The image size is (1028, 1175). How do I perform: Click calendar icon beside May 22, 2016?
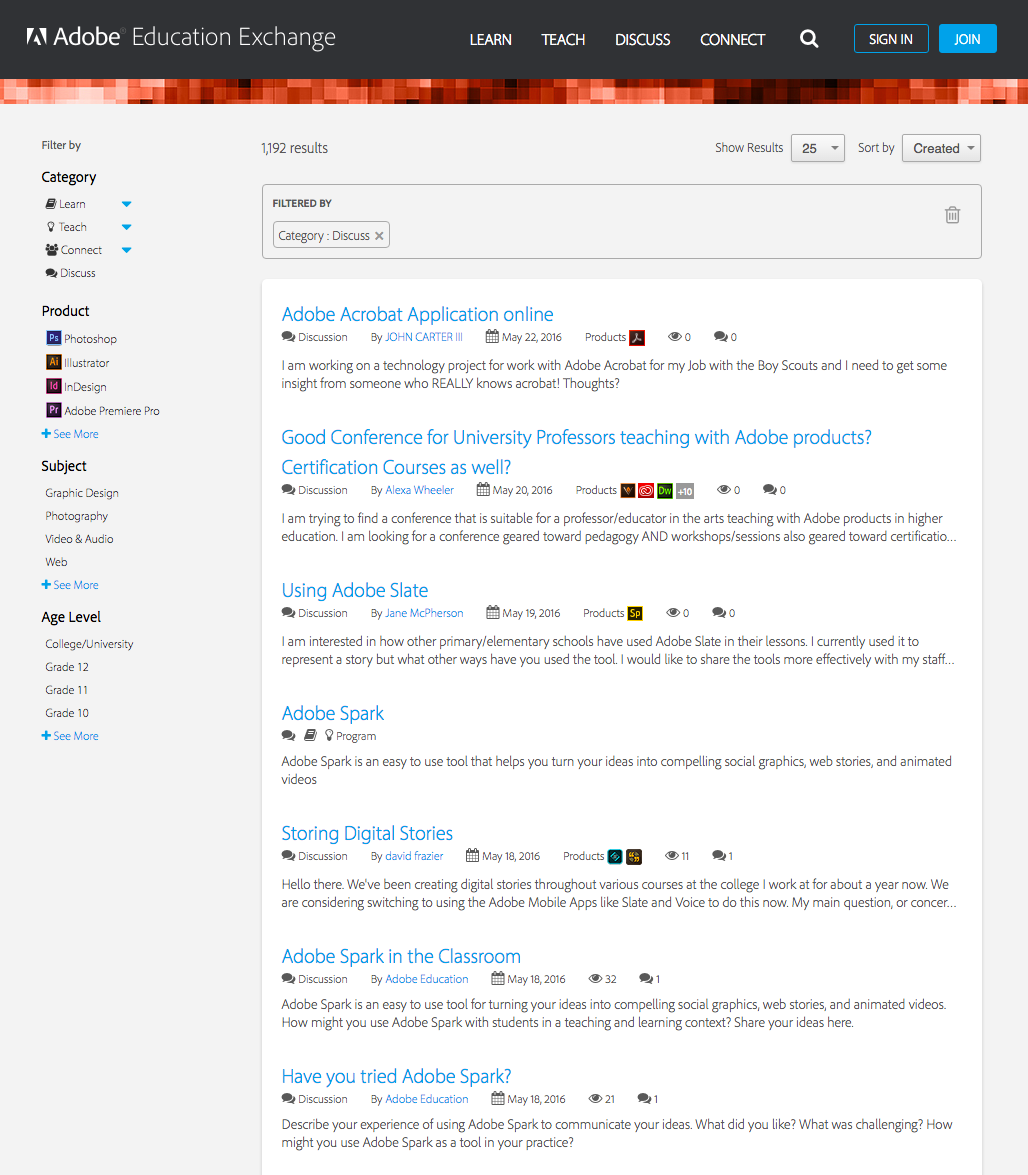coord(492,336)
